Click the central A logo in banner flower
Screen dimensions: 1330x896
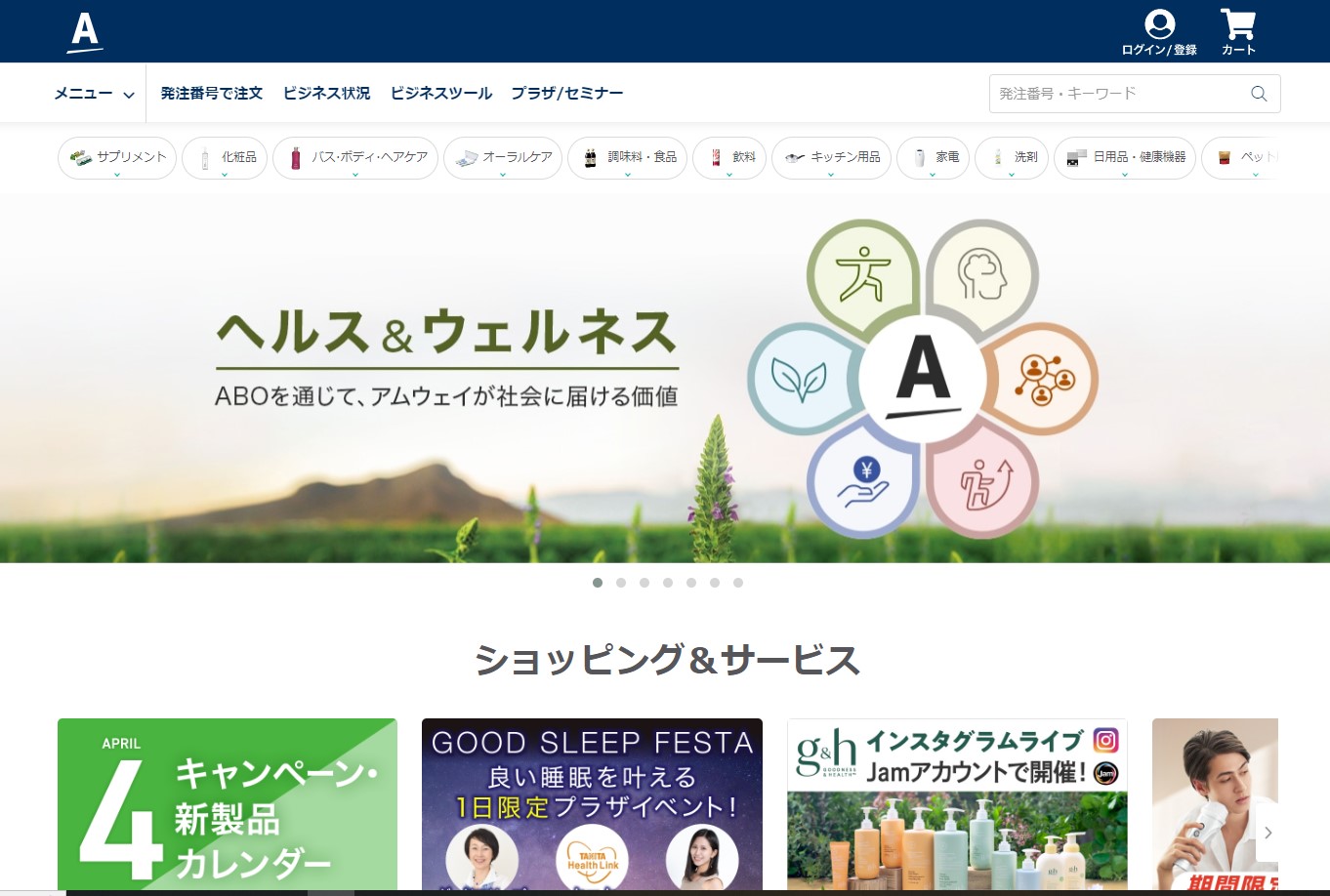tap(923, 378)
